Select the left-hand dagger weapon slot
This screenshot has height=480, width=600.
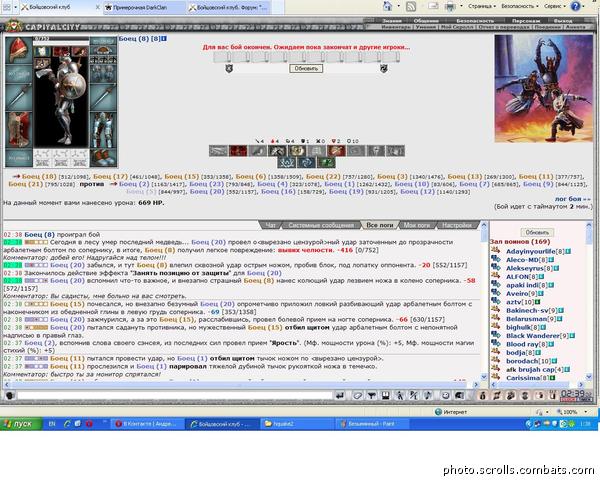click(19, 97)
